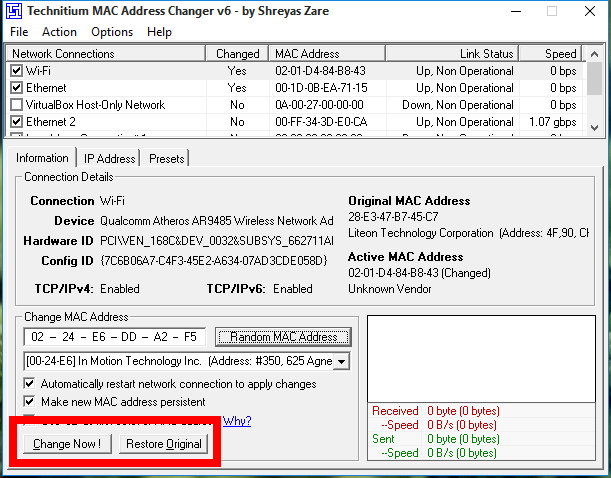Toggle automatically restart network connection option
This screenshot has width=611, height=478.
(29, 384)
